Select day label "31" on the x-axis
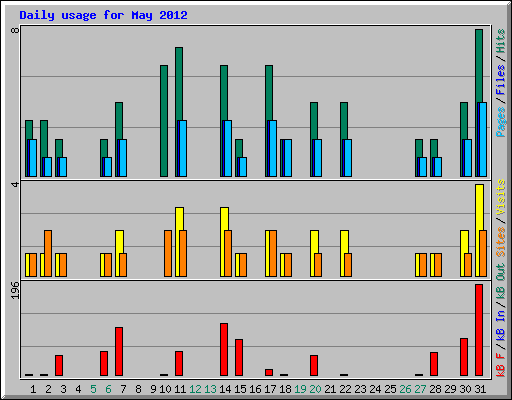The width and height of the screenshot is (512, 400). click(x=480, y=389)
